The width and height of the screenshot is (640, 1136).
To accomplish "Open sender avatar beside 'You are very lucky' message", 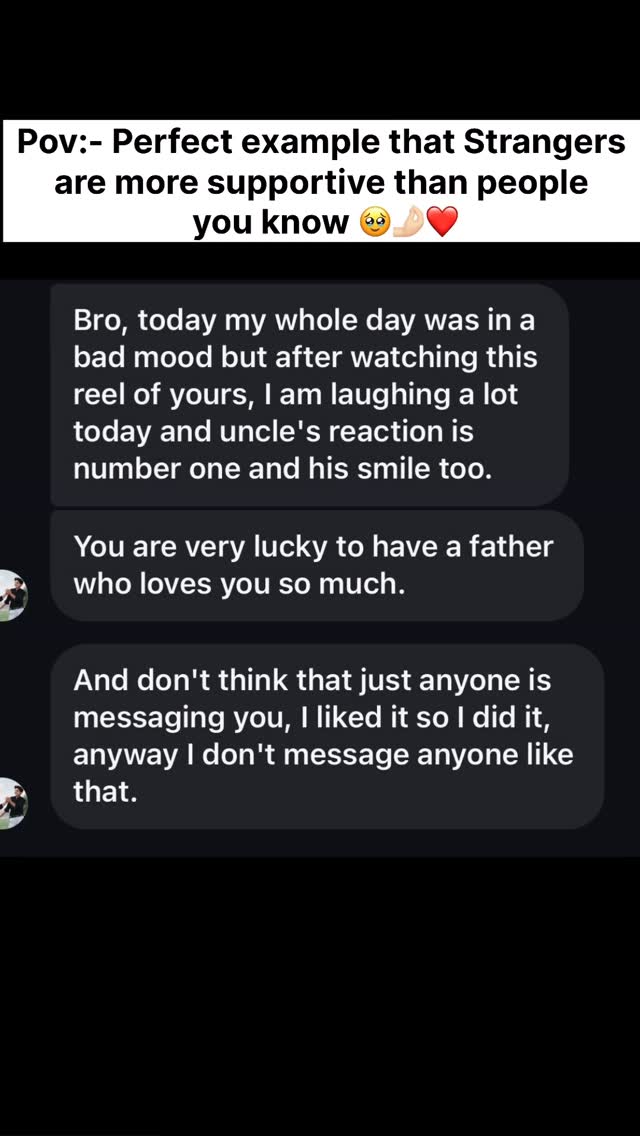I will pyautogui.click(x=12, y=595).
